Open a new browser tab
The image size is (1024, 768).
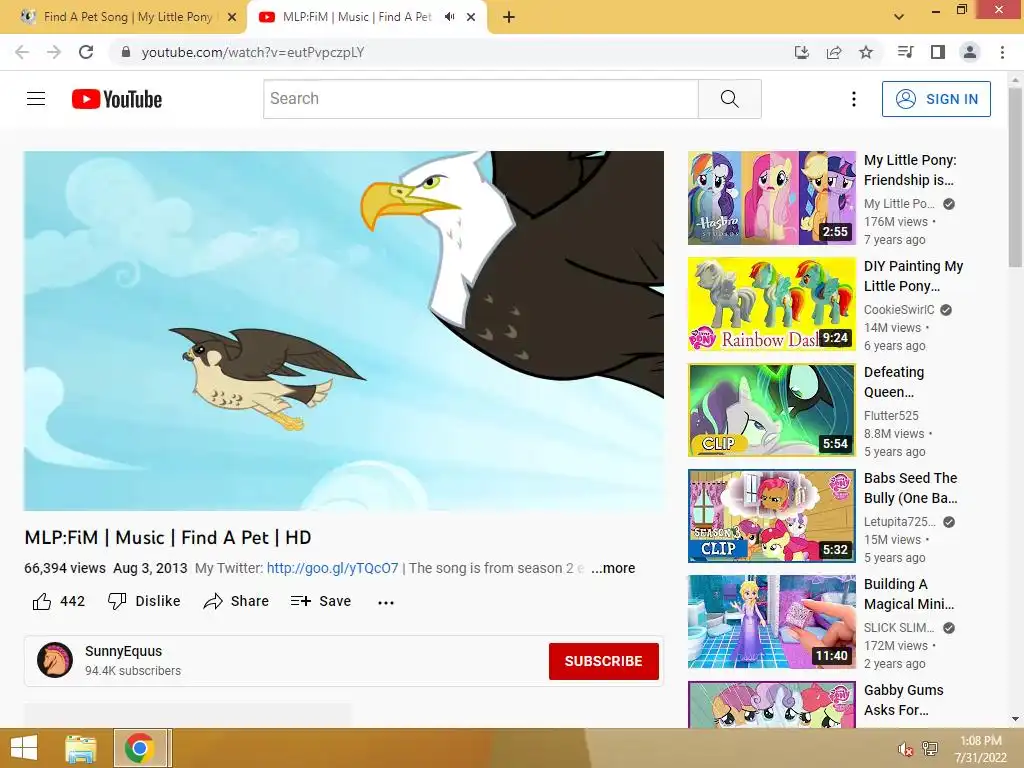coord(509,17)
